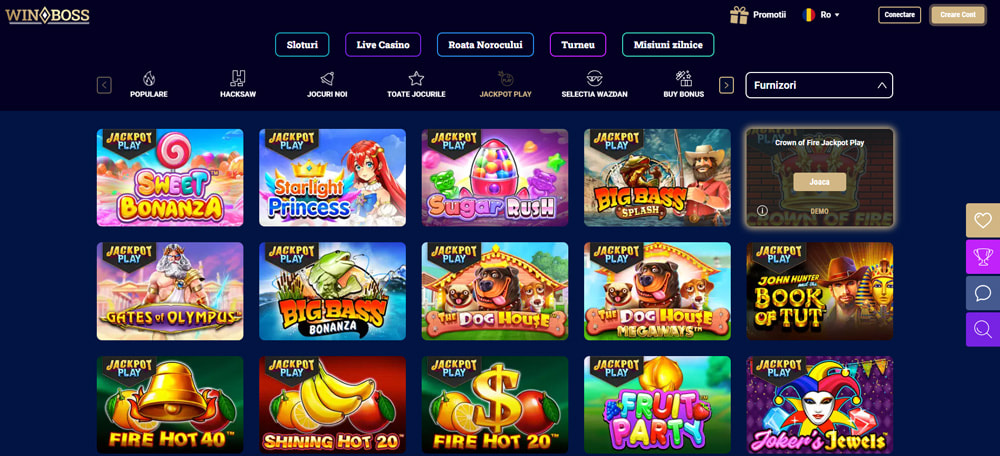Open the Gates of Olympus game thumbnail

click(170, 291)
